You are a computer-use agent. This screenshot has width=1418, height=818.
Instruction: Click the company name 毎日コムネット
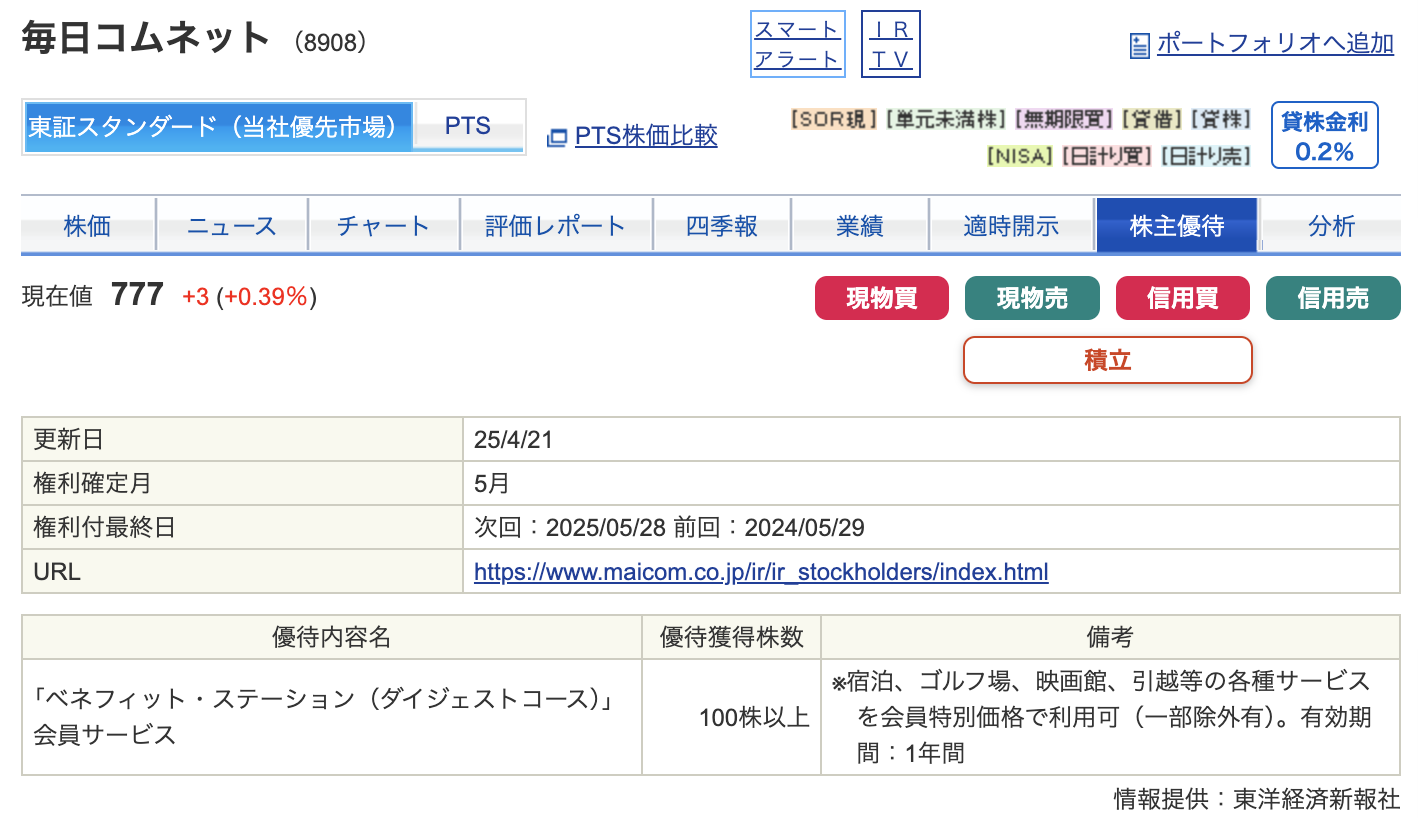[x=146, y=38]
